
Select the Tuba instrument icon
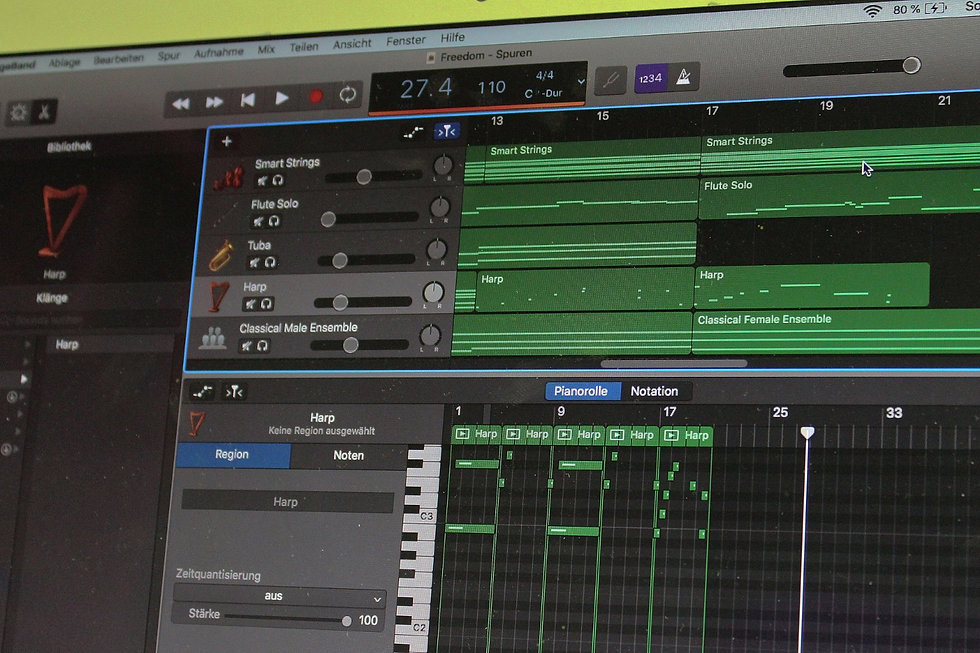221,255
